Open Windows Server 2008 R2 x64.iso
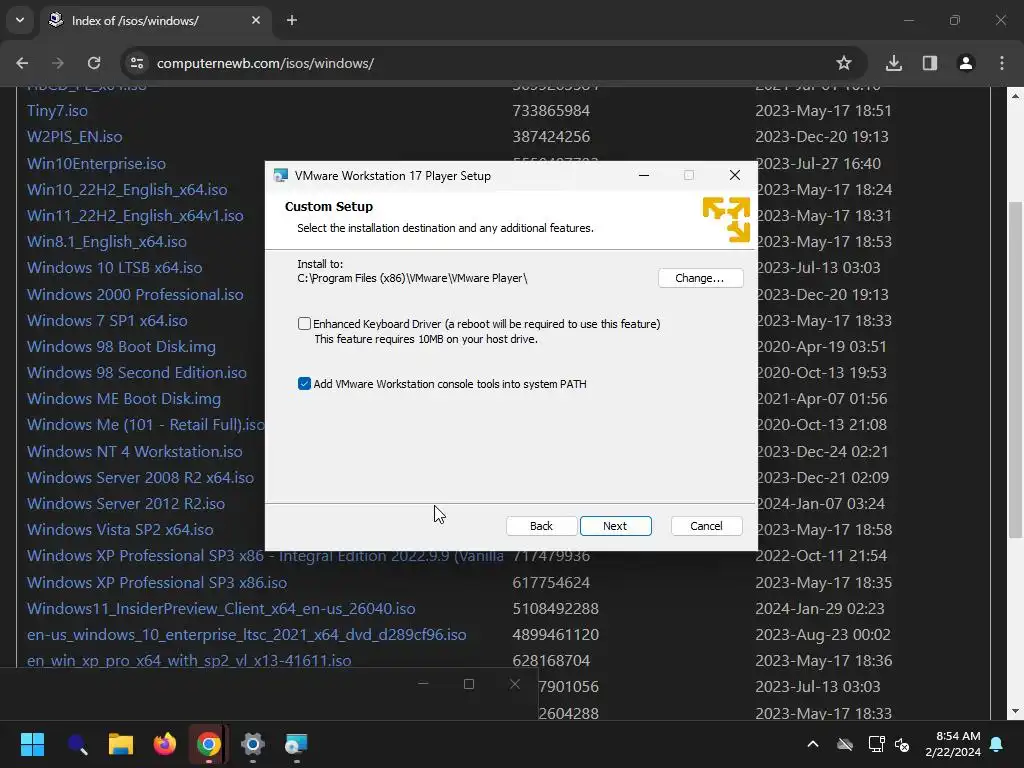The height and width of the screenshot is (768, 1024). pos(140,477)
